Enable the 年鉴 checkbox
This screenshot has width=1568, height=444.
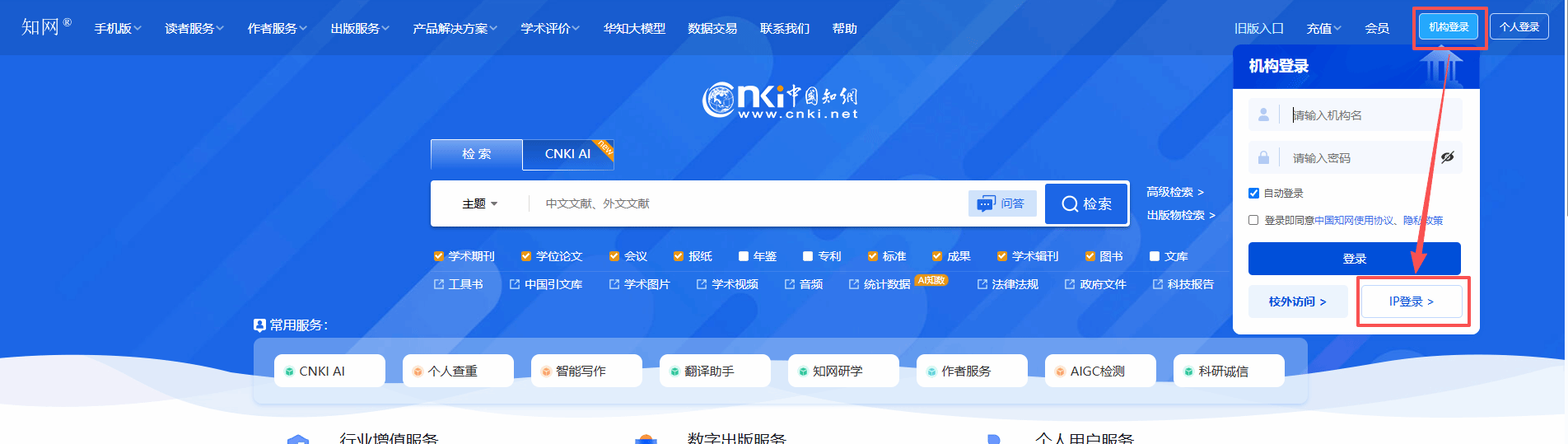[x=744, y=256]
